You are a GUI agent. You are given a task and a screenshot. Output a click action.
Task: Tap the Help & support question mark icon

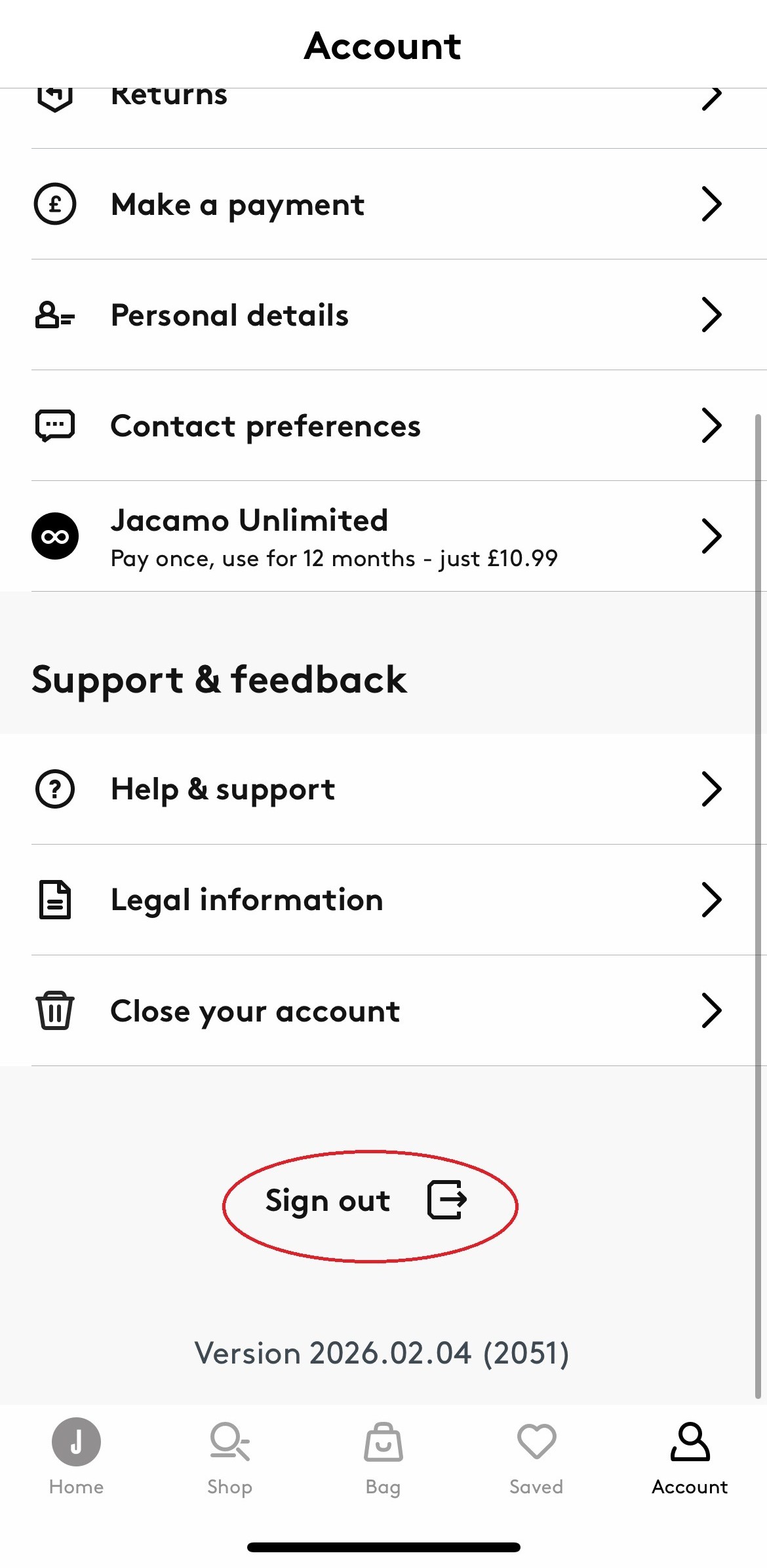click(x=55, y=789)
